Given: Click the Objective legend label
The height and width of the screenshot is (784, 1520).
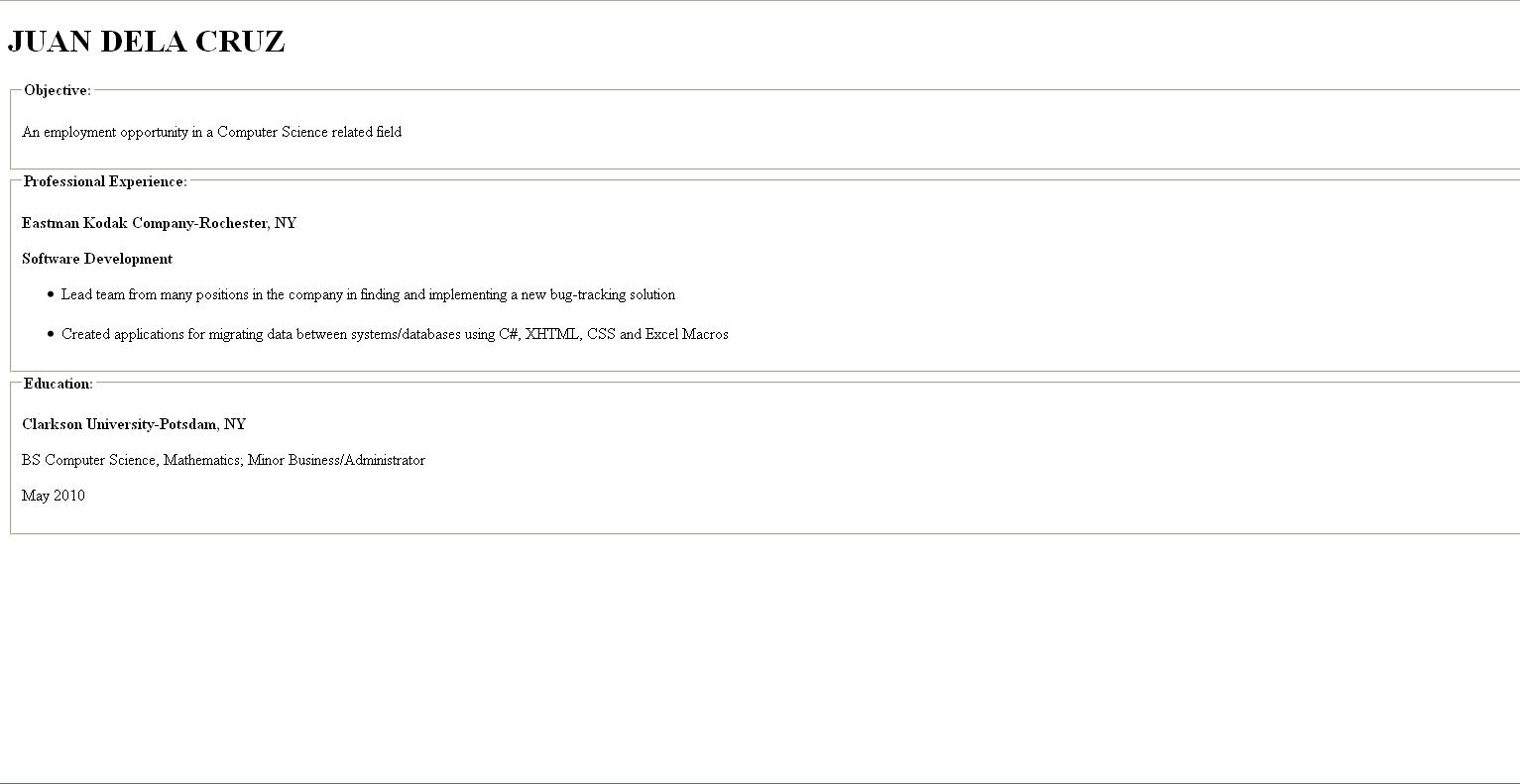Looking at the screenshot, I should pos(58,90).
